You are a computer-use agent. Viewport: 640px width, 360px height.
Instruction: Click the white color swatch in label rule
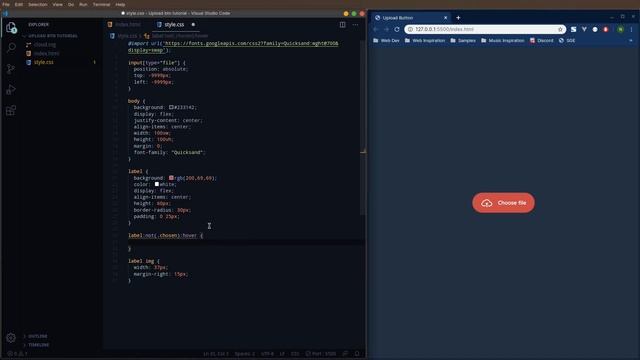point(157,184)
